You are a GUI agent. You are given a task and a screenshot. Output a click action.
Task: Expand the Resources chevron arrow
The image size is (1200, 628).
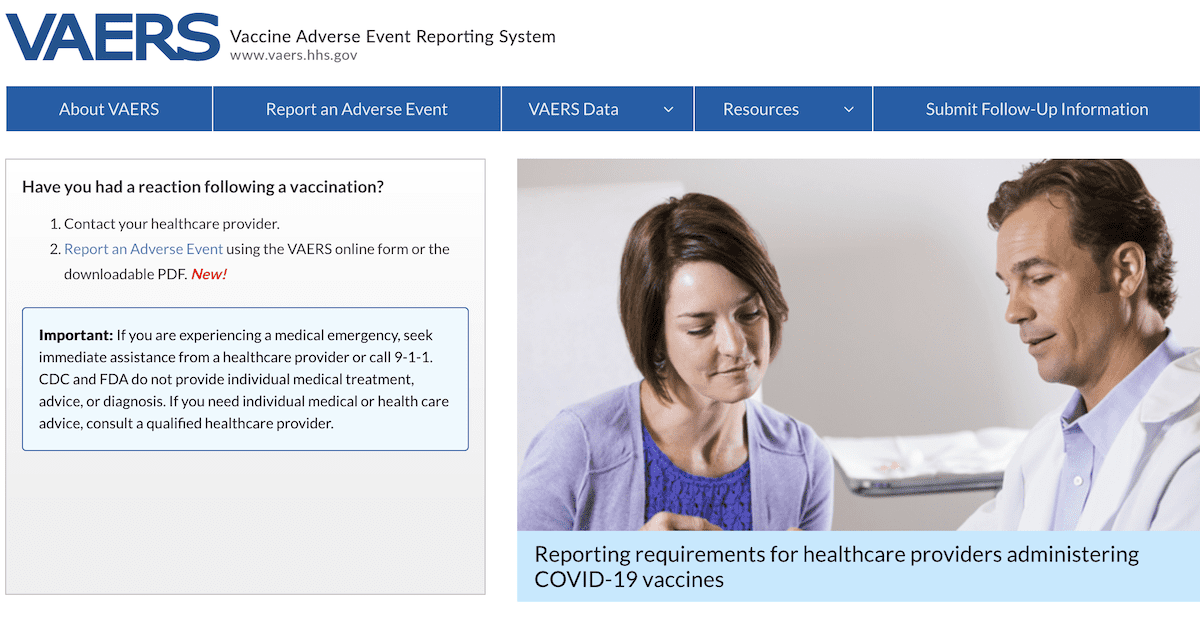(x=849, y=110)
